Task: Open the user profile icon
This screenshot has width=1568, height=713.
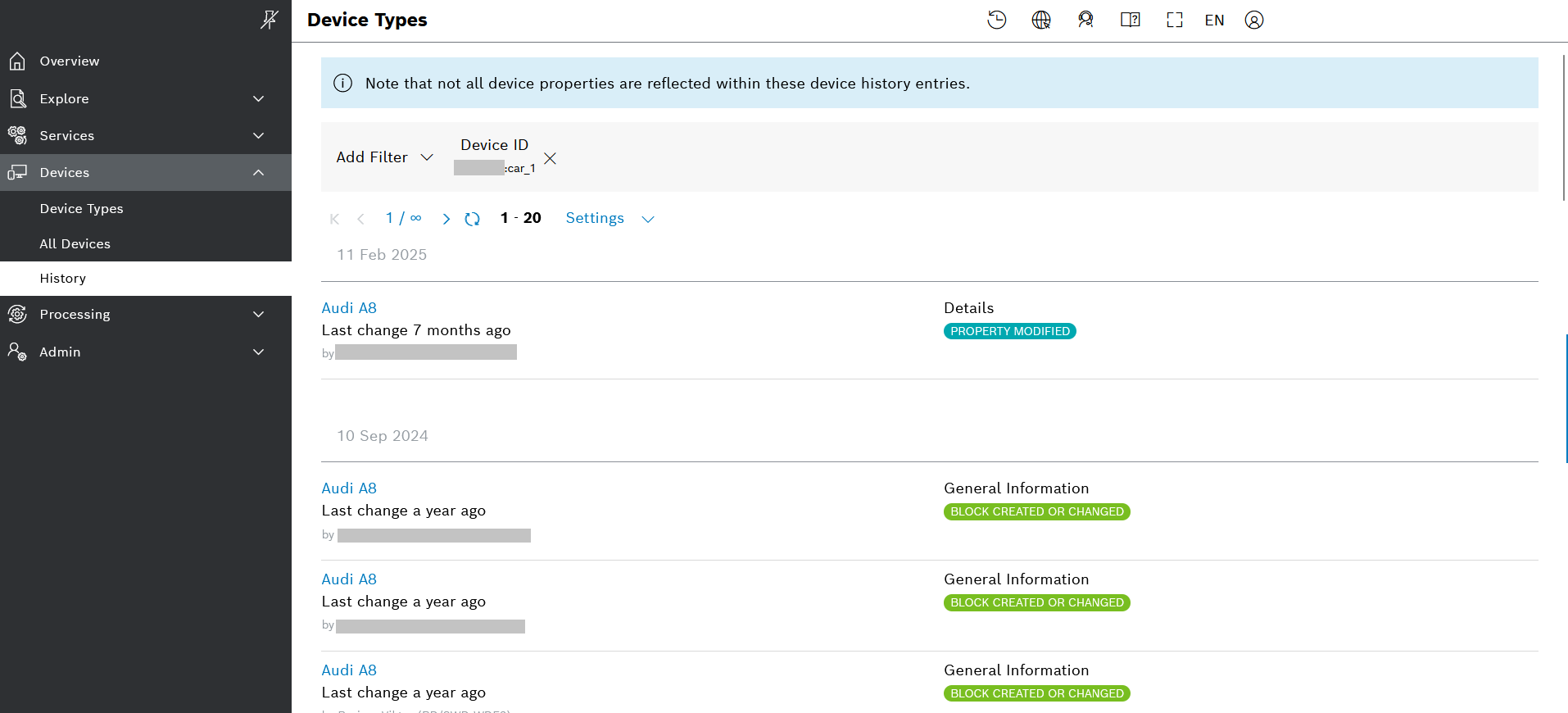Action: click(1253, 20)
